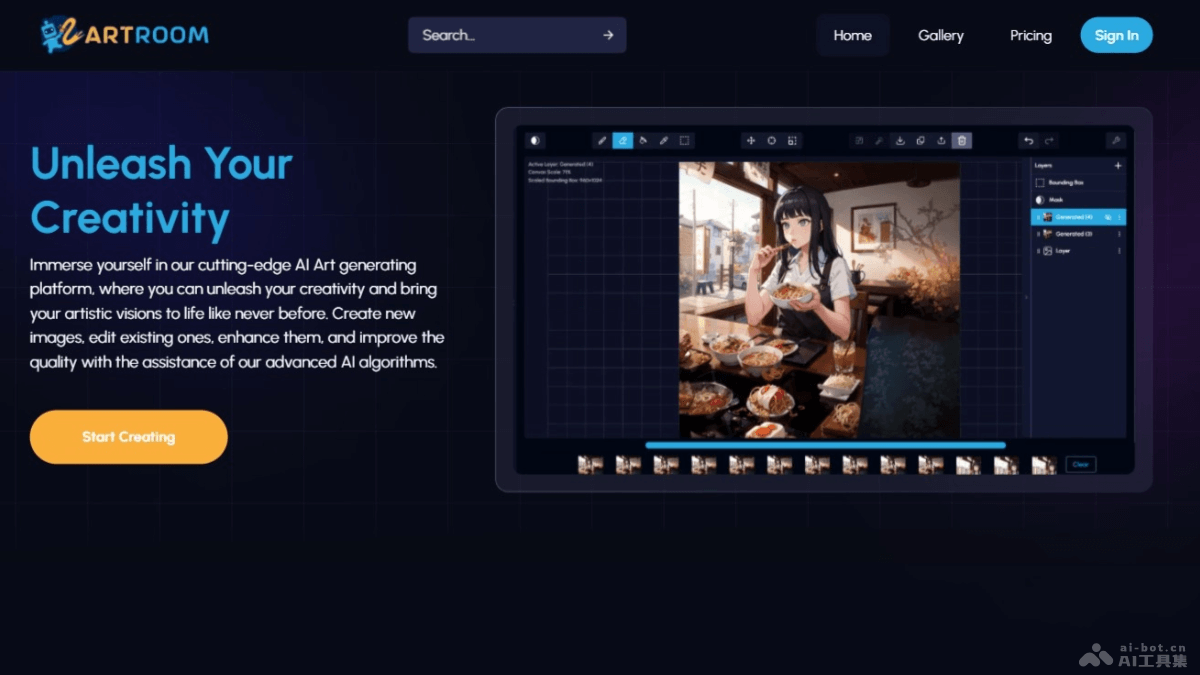
Task: Toggle the Mask layer icon
Action: tap(1040, 200)
